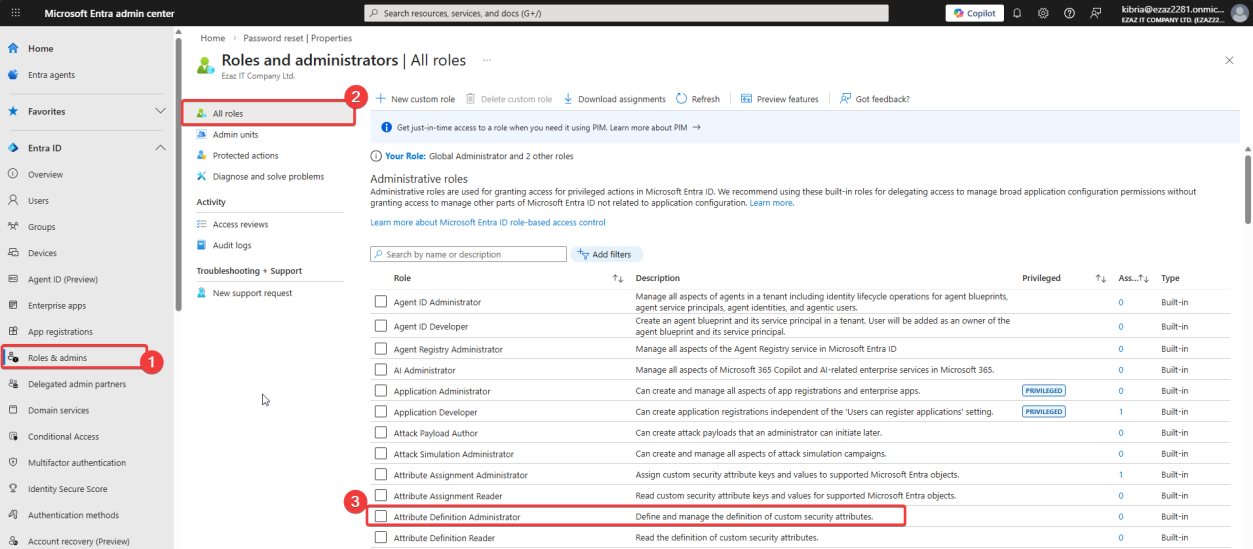Click the App registrations icon
This screenshot has height=549, width=1253.
[13, 332]
